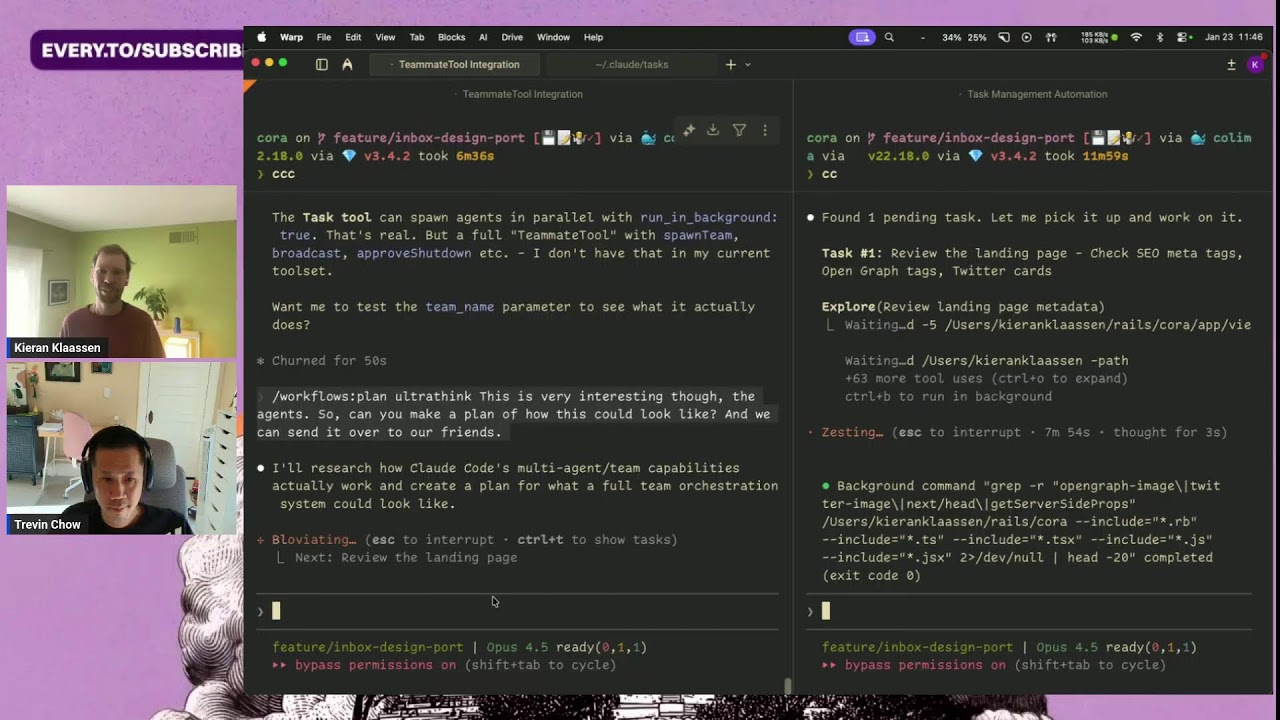1280x720 pixels.
Task: Open the Edit menu
Action: 353,37
